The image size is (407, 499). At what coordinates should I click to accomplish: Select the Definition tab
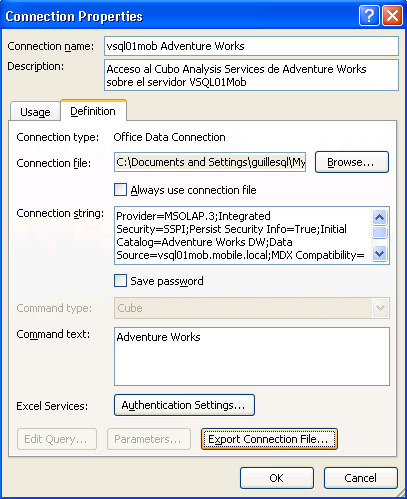click(x=93, y=111)
